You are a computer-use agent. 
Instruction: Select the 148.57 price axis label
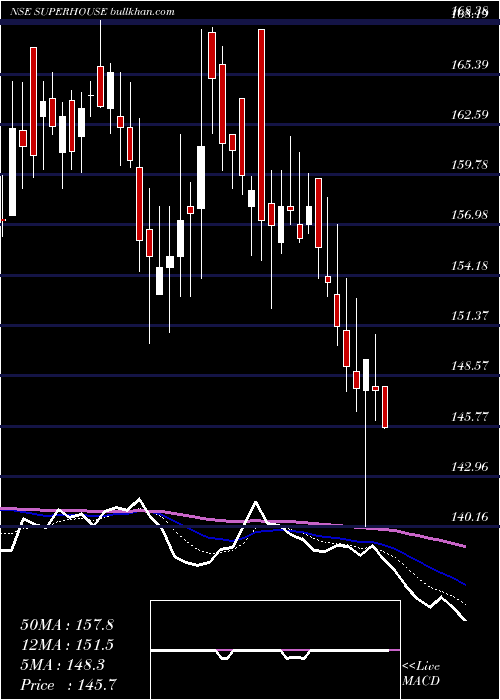click(468, 367)
